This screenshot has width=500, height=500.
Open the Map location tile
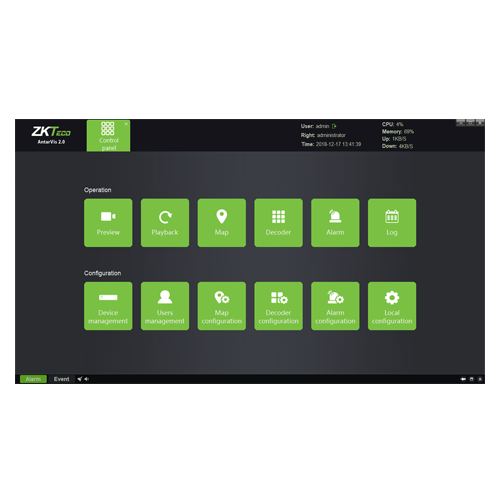(222, 223)
